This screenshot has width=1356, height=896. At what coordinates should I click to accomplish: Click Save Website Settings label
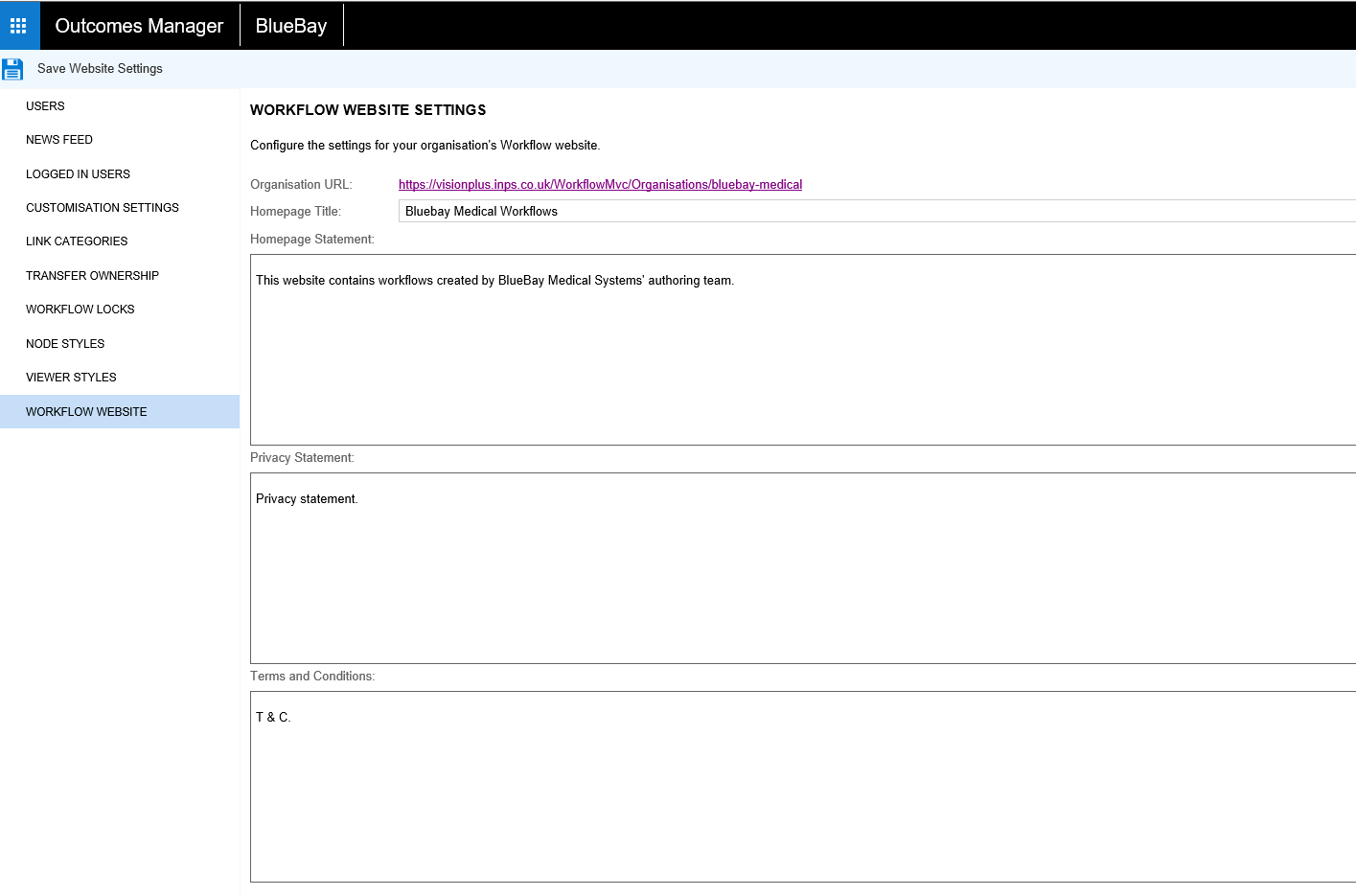[100, 69]
